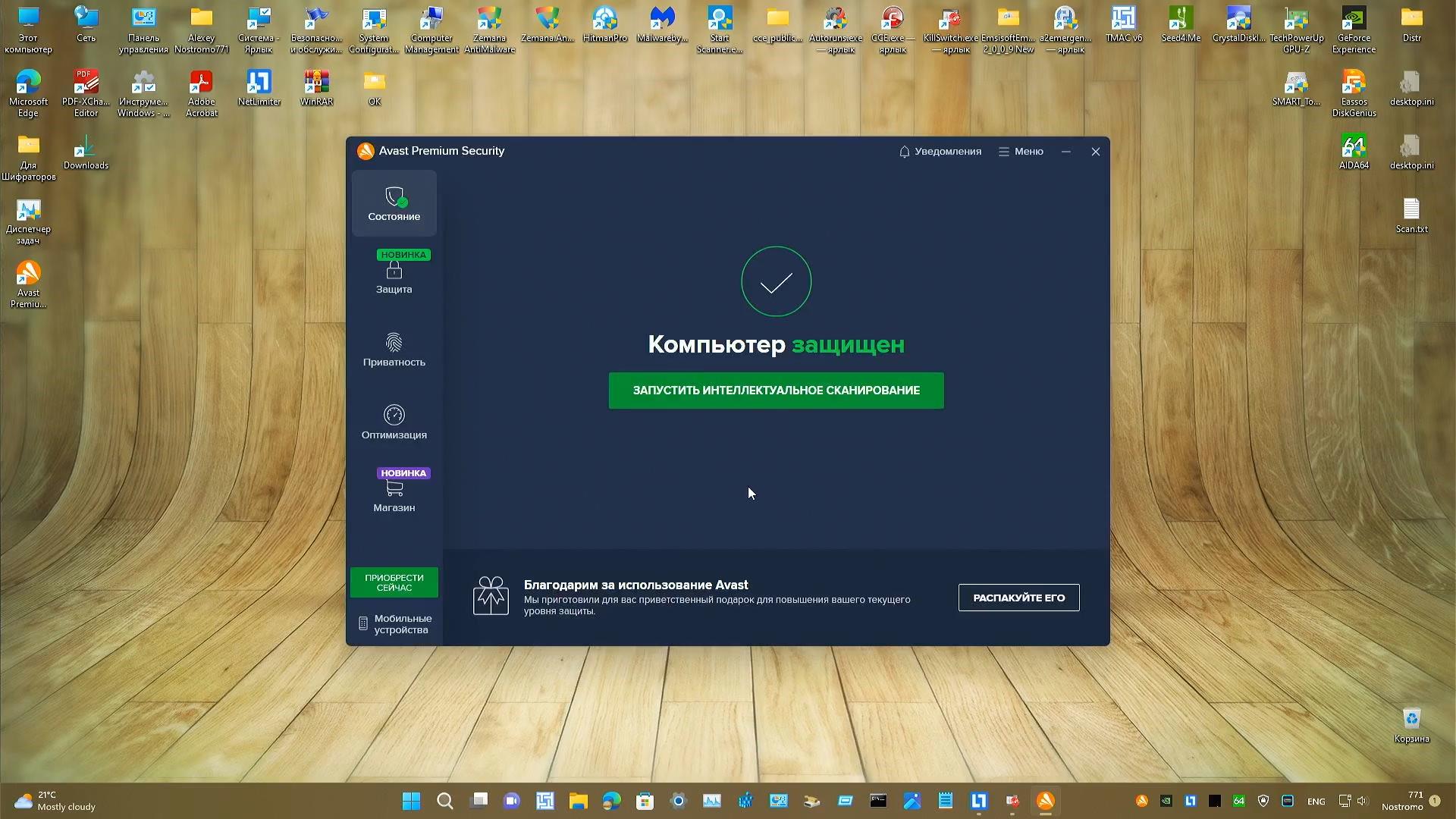Open Оптимизация using the speedometer icon
Screen dimensions: 1456x819
pos(394,416)
